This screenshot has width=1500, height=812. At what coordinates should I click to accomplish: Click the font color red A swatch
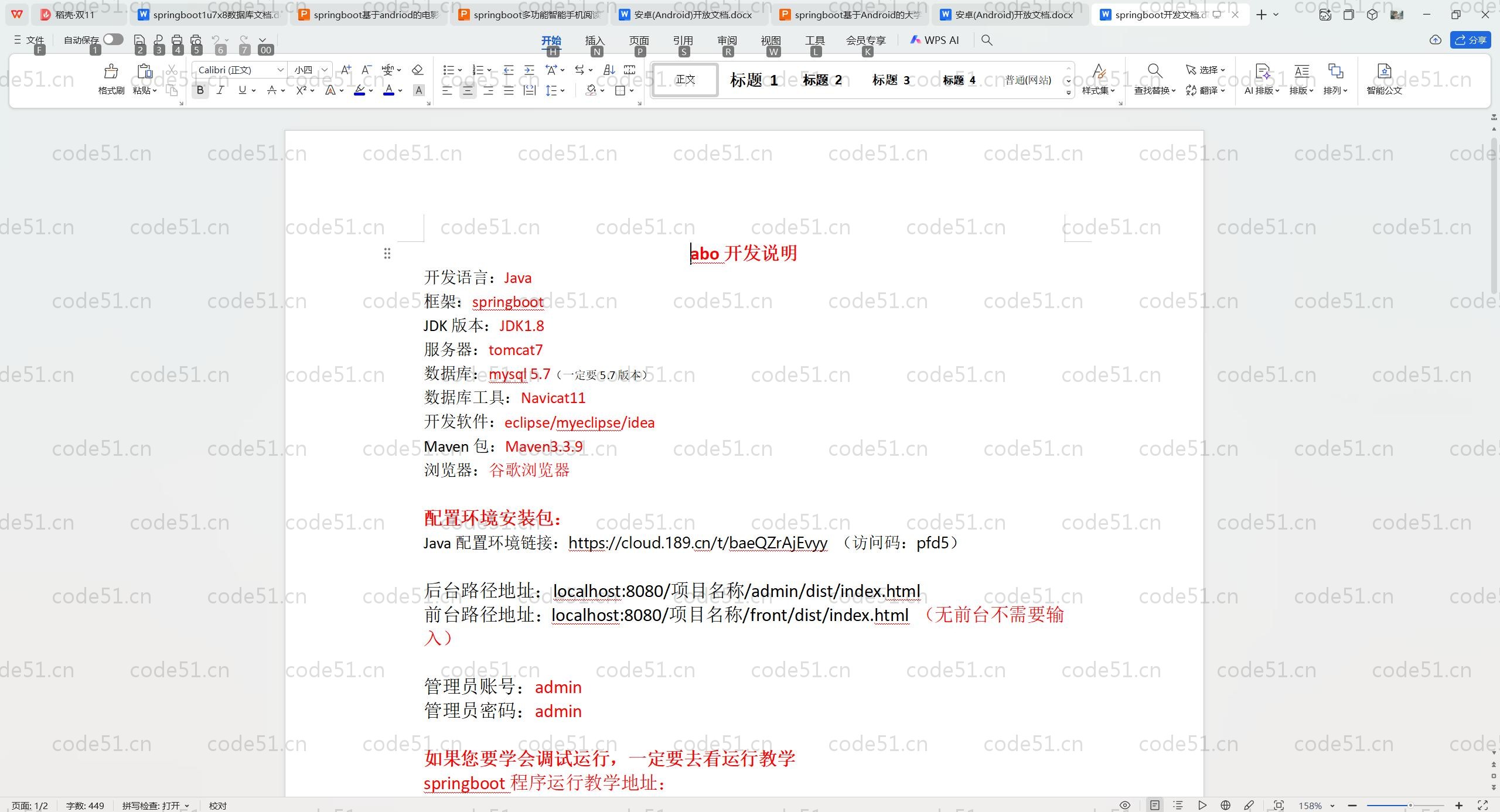coord(388,90)
